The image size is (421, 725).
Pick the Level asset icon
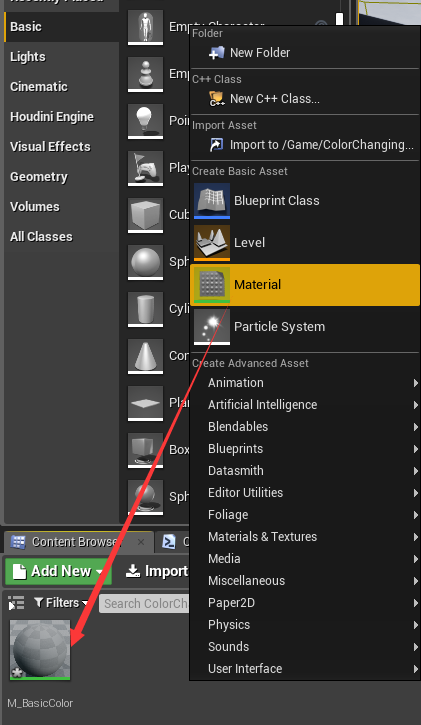pyautogui.click(x=212, y=243)
